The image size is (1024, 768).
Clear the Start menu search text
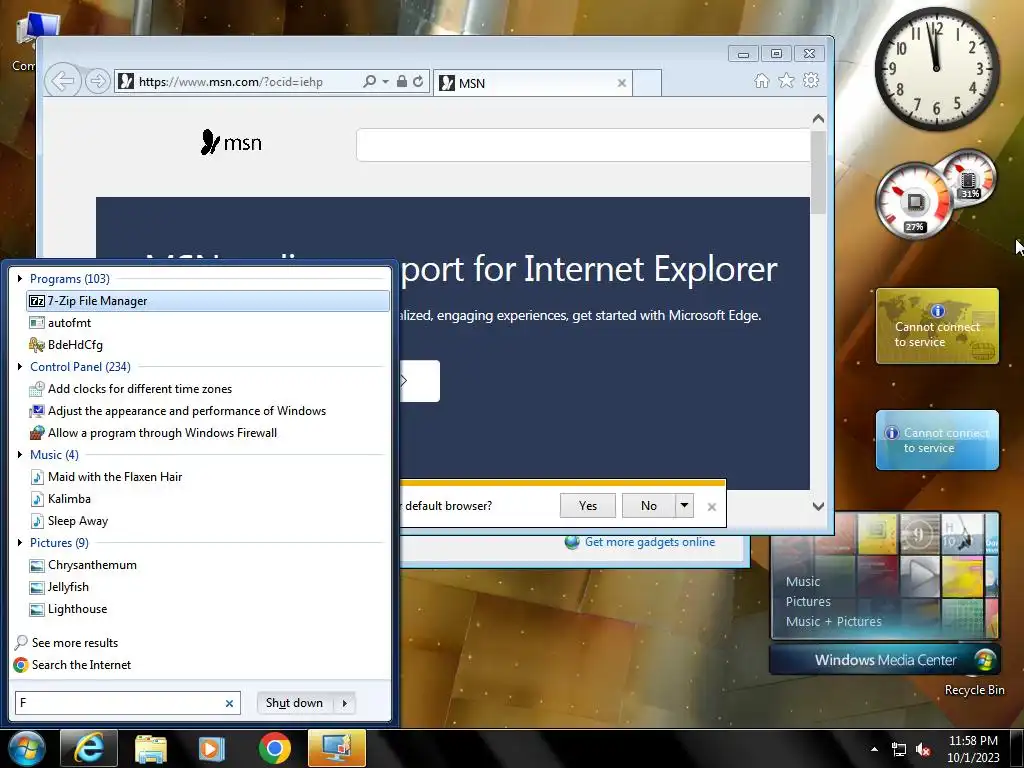coord(229,703)
